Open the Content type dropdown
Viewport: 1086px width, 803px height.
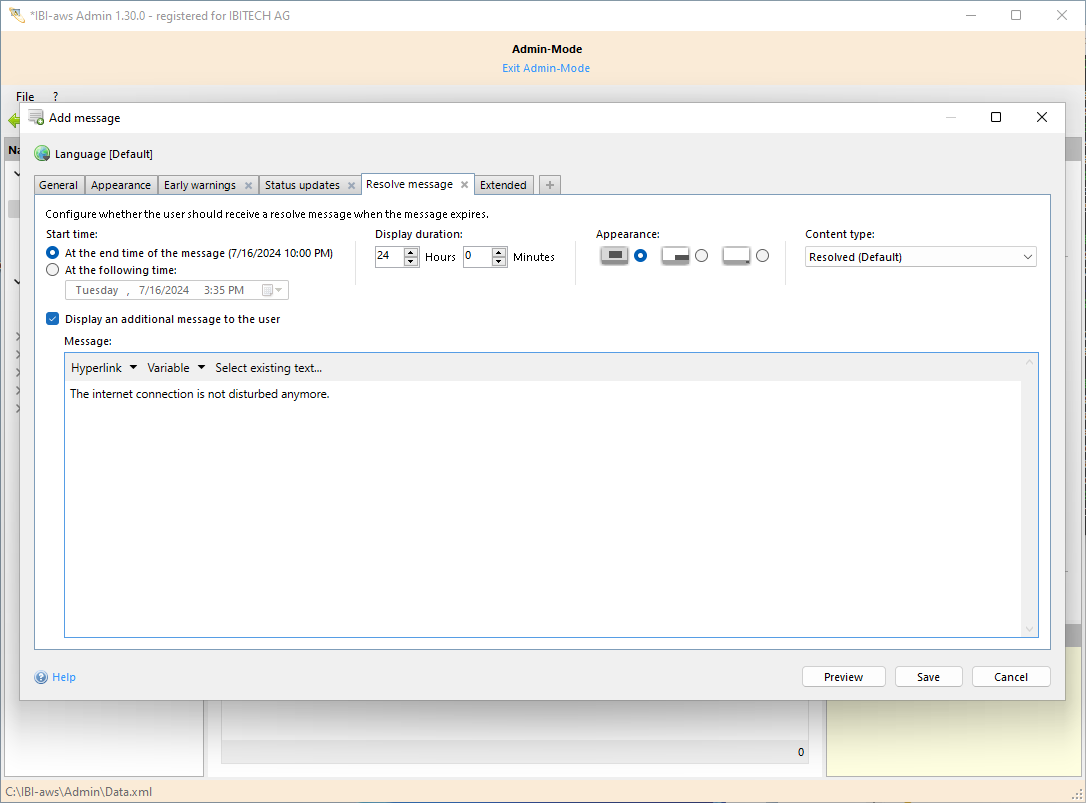click(x=920, y=257)
